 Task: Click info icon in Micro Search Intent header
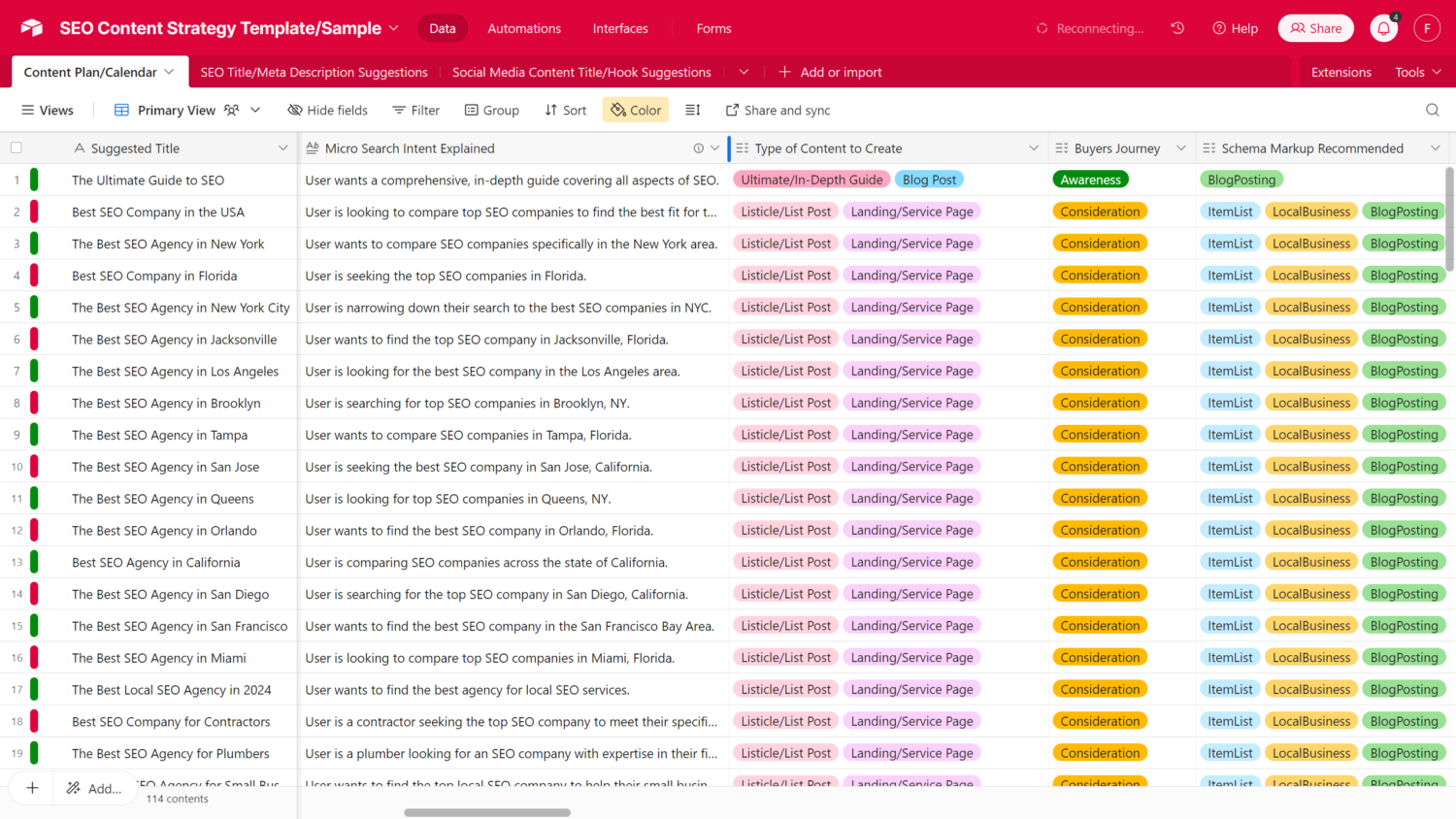click(x=698, y=148)
